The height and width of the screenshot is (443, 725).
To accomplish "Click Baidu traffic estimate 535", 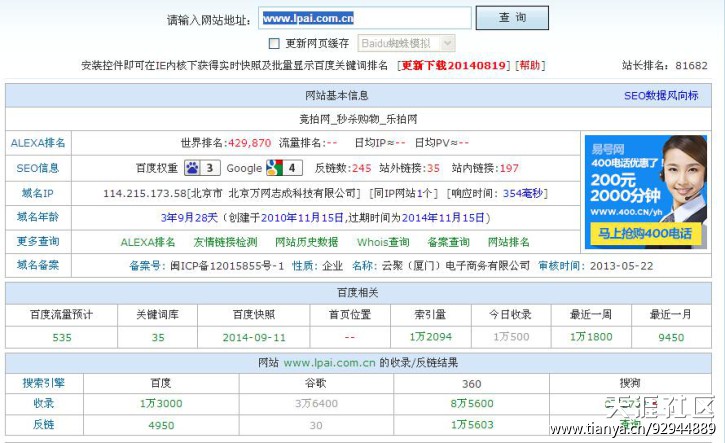I will click(x=61, y=338).
